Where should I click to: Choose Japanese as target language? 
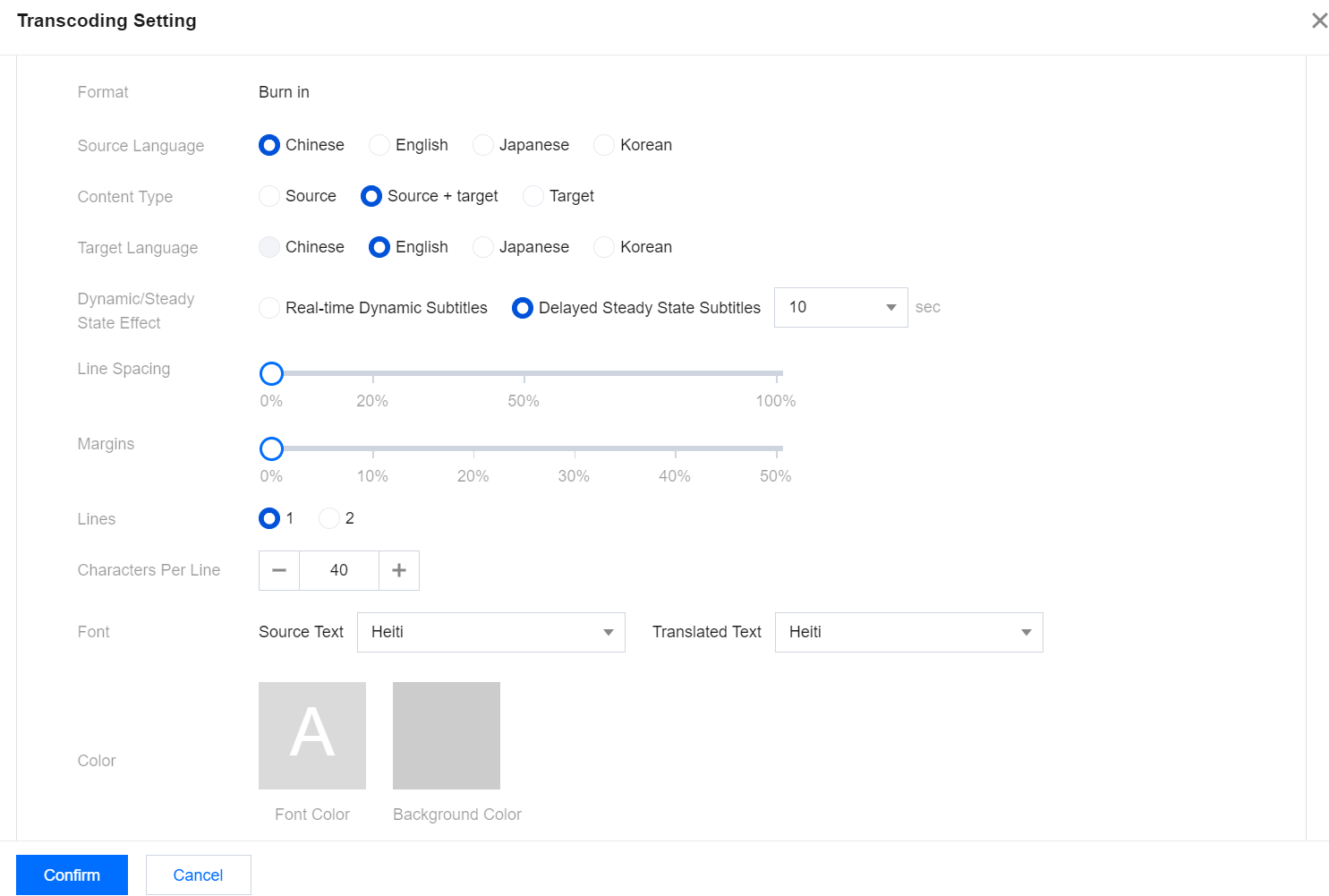(483, 247)
